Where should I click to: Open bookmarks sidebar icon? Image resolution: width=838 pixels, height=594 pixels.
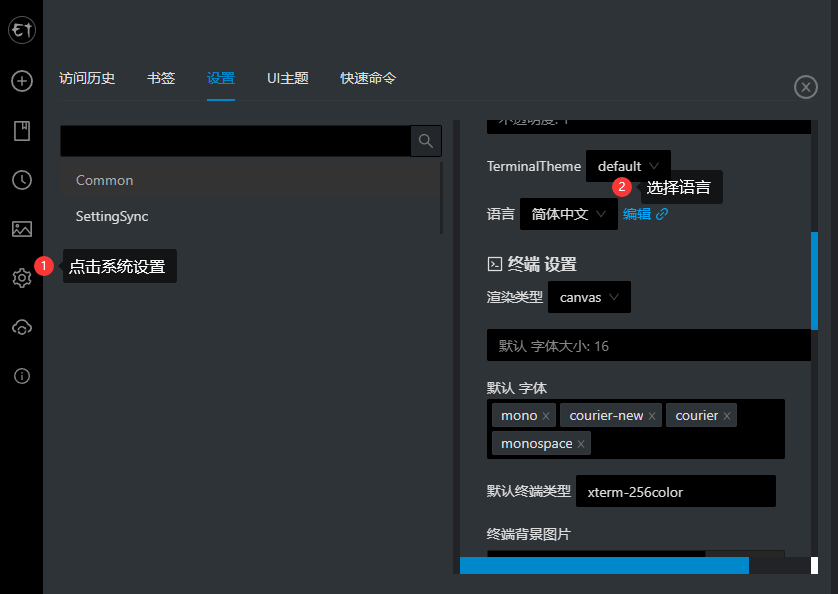22,130
